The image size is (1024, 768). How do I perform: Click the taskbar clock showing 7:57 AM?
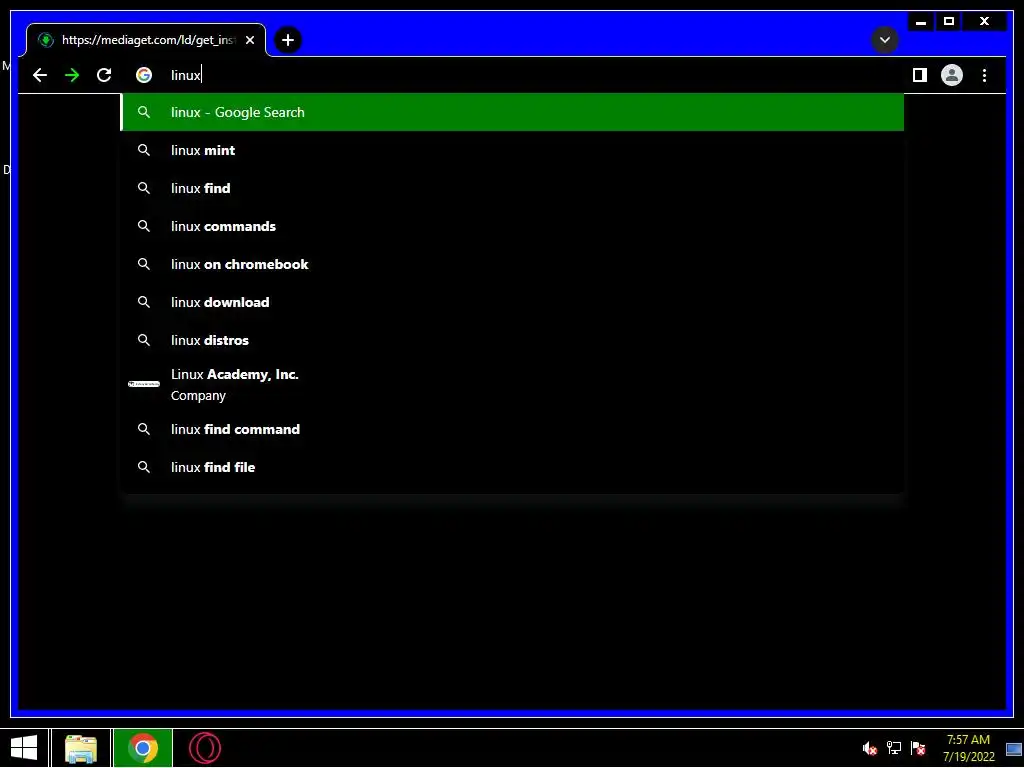tap(968, 748)
